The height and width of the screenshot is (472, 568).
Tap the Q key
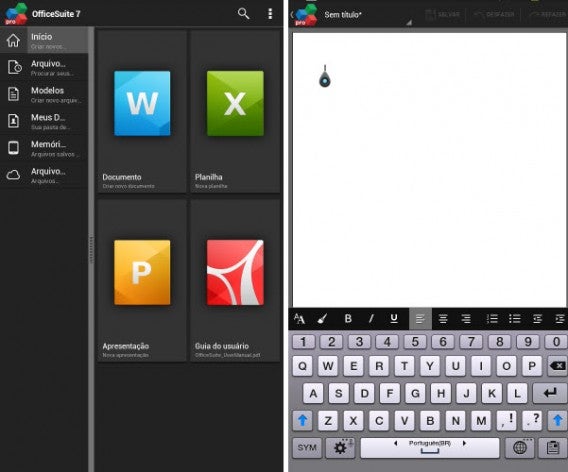tap(302, 366)
